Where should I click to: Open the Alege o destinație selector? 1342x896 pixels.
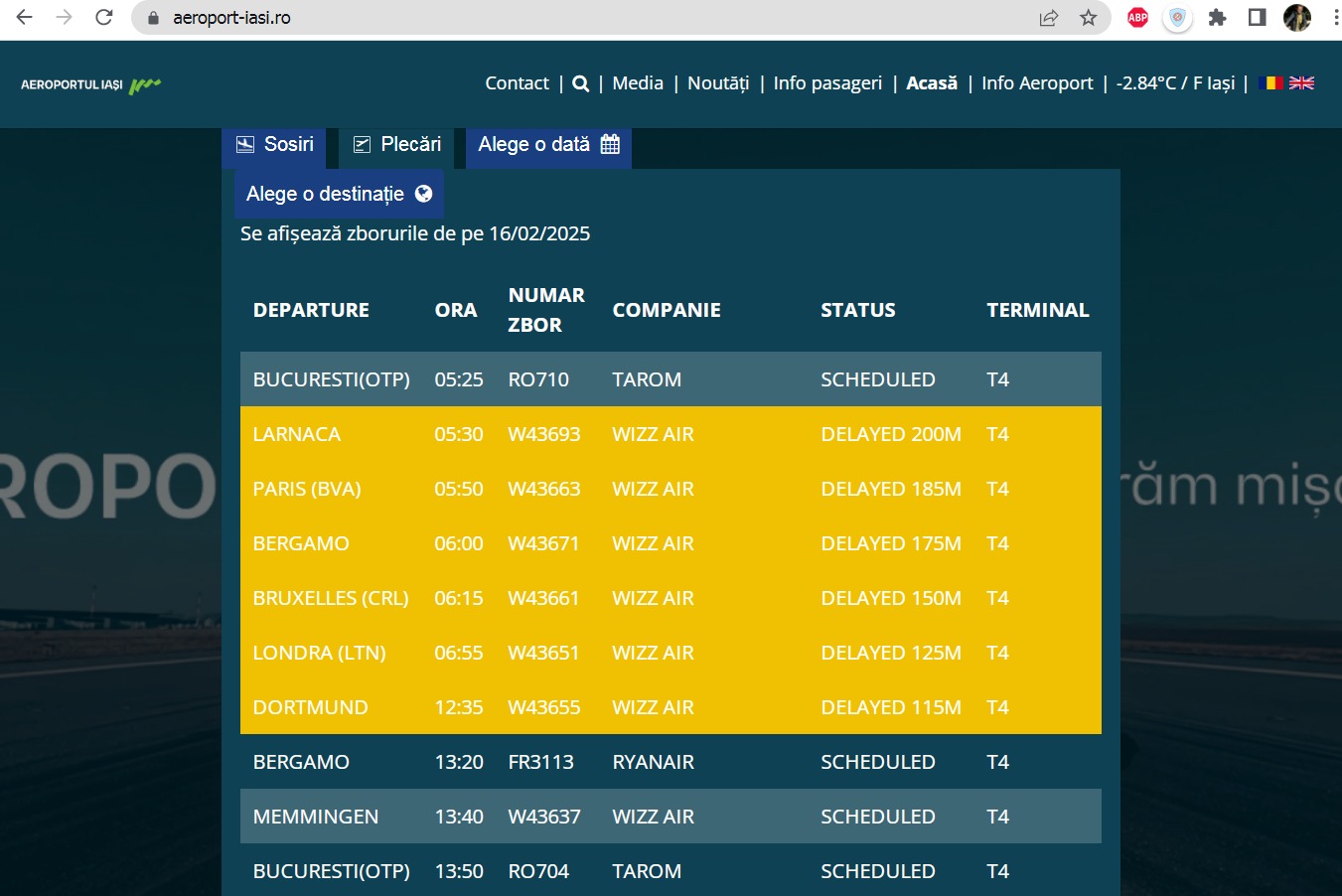coord(339,194)
